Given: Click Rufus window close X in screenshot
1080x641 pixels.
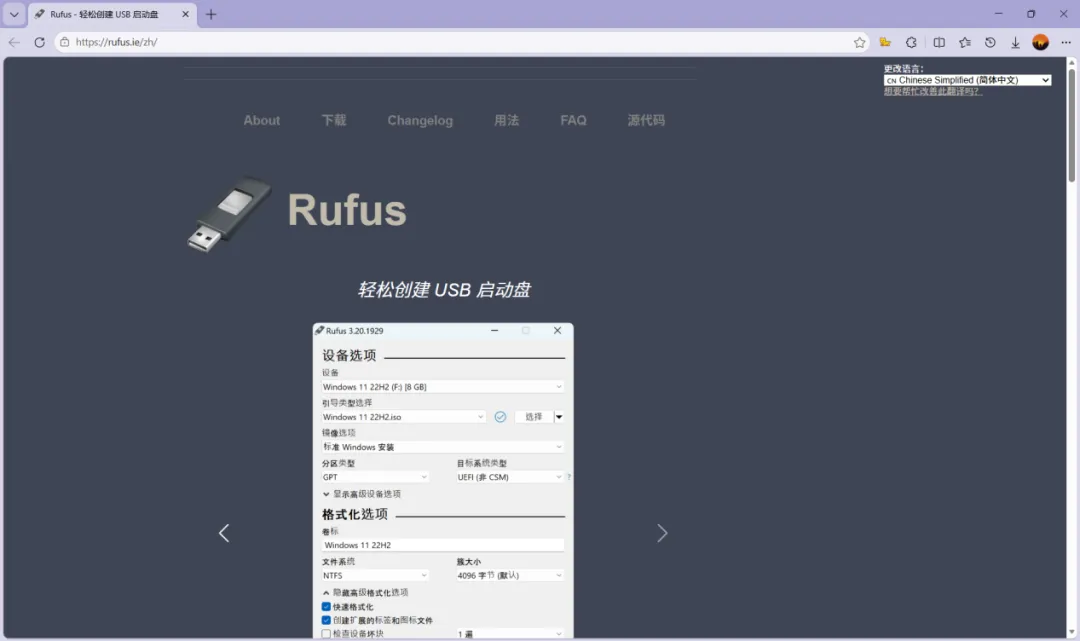Looking at the screenshot, I should 557,330.
